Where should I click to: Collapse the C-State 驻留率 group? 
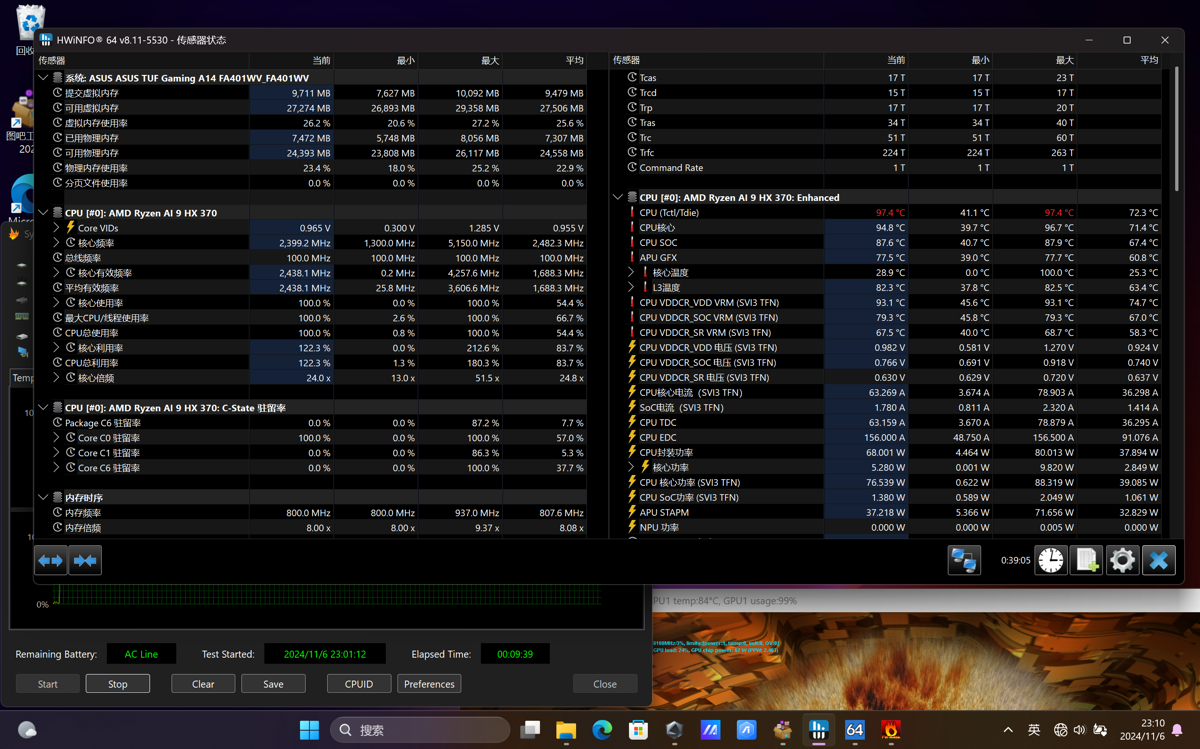pyautogui.click(x=43, y=408)
